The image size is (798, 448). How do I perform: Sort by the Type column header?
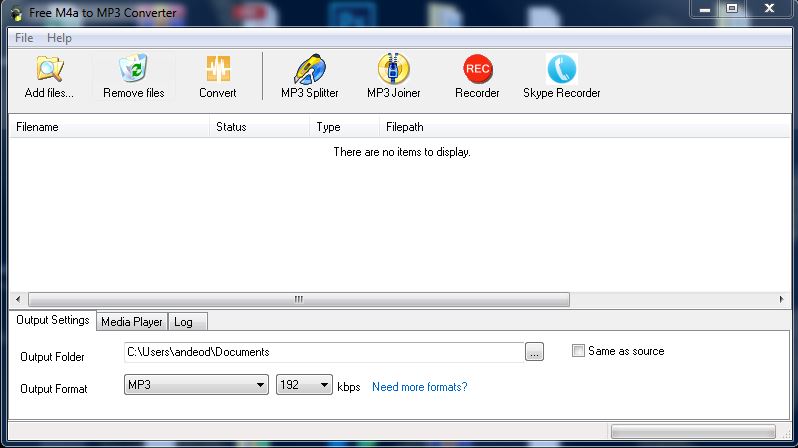pos(345,127)
